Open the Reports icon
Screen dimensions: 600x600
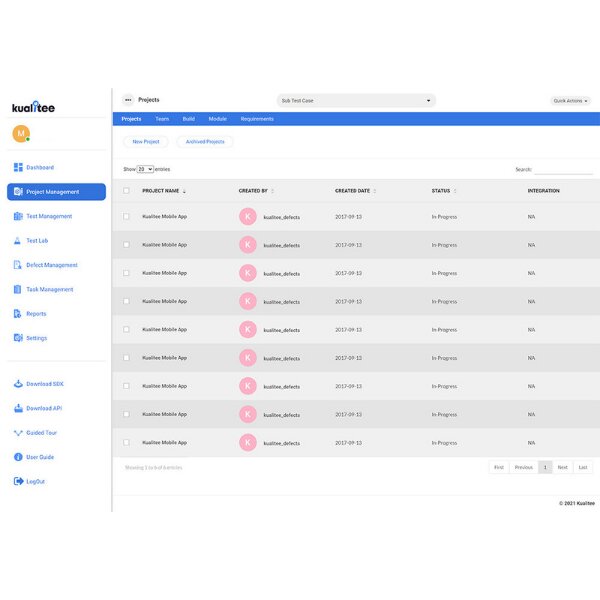(17, 314)
